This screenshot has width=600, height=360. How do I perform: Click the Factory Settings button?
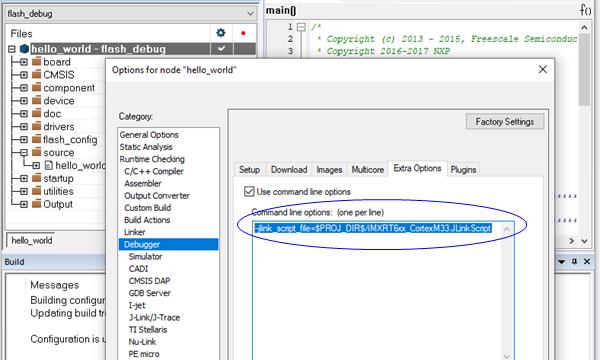505,122
